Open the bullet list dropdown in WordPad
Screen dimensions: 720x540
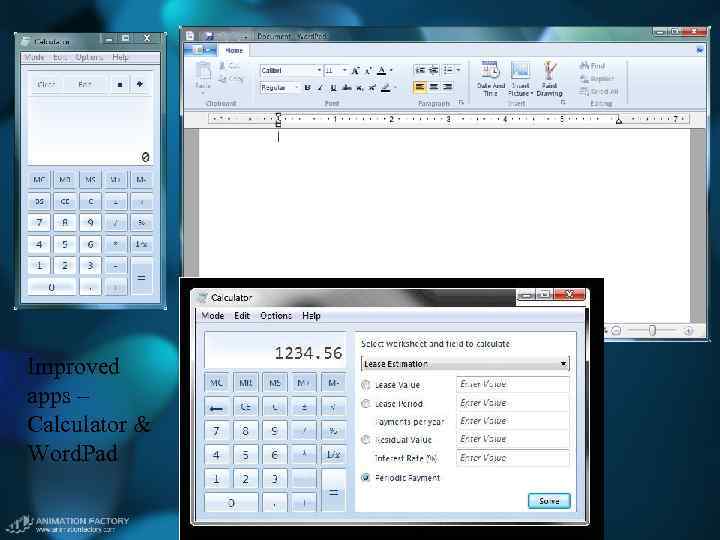tap(458, 70)
